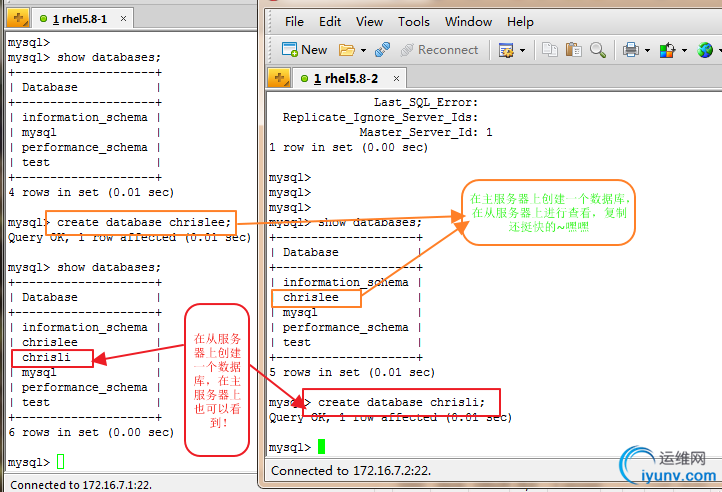Open the Help menu
Viewport: 722px width, 492px height.
[520, 22]
